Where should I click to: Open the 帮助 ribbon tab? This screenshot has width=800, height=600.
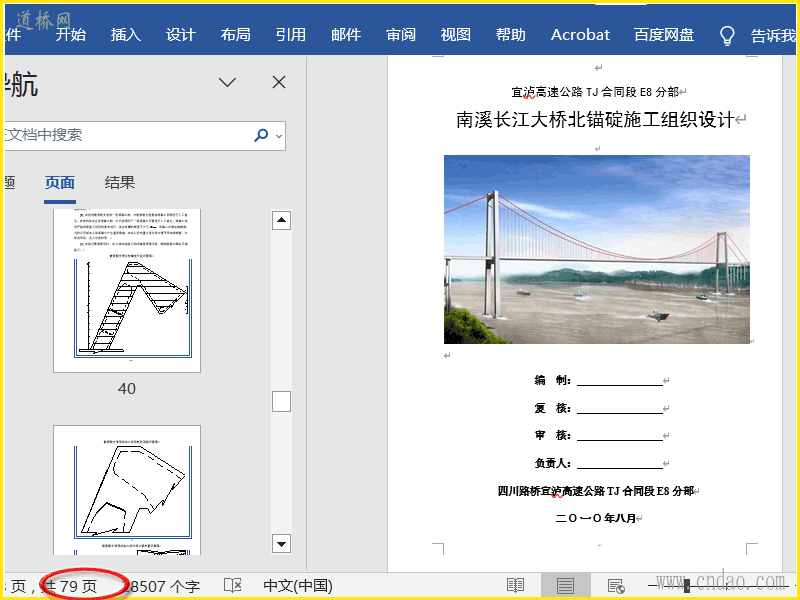click(x=511, y=35)
